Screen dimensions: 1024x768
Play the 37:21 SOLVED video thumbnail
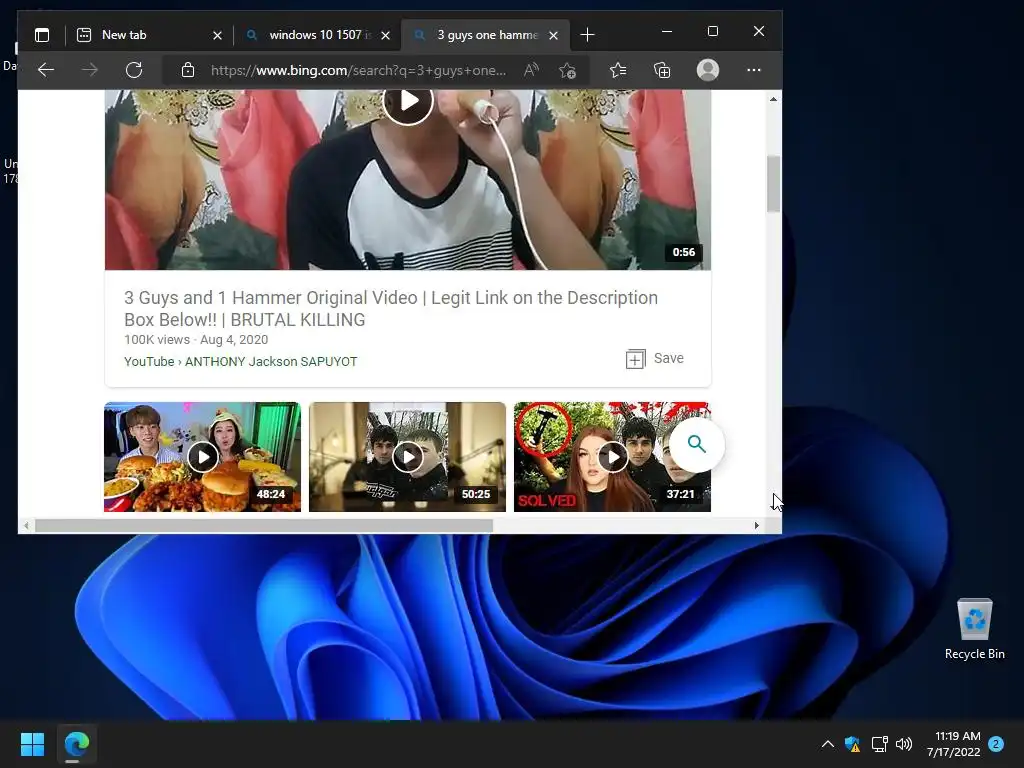tap(612, 456)
